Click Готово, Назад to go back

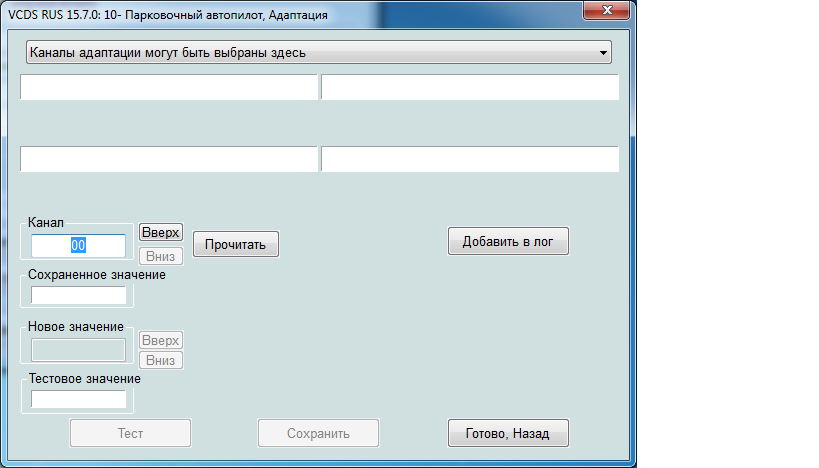508,433
